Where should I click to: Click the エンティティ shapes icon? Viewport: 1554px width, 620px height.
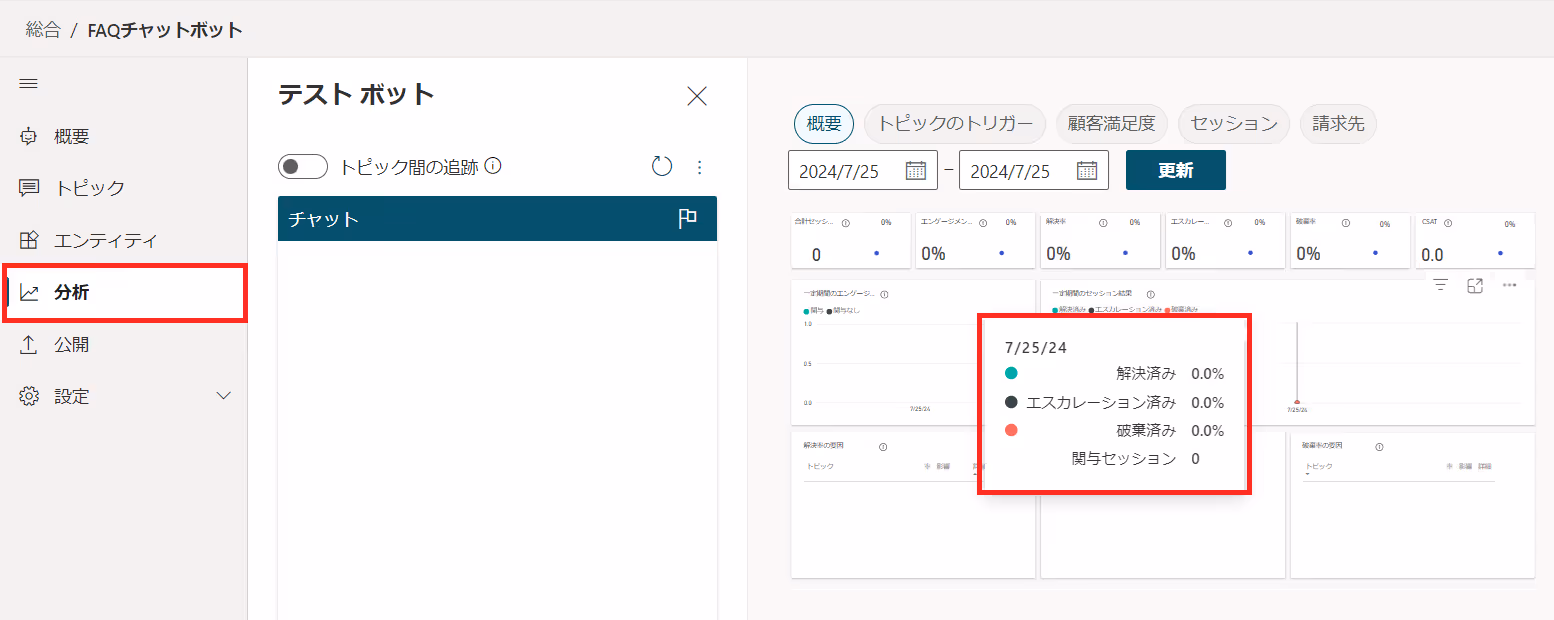pyautogui.click(x=29, y=241)
